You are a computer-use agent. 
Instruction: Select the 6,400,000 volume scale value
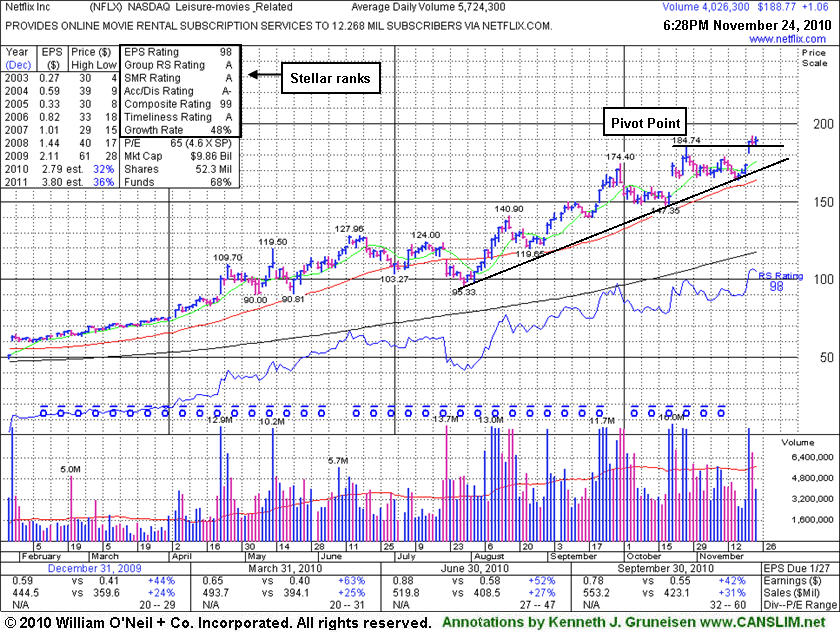coord(812,457)
